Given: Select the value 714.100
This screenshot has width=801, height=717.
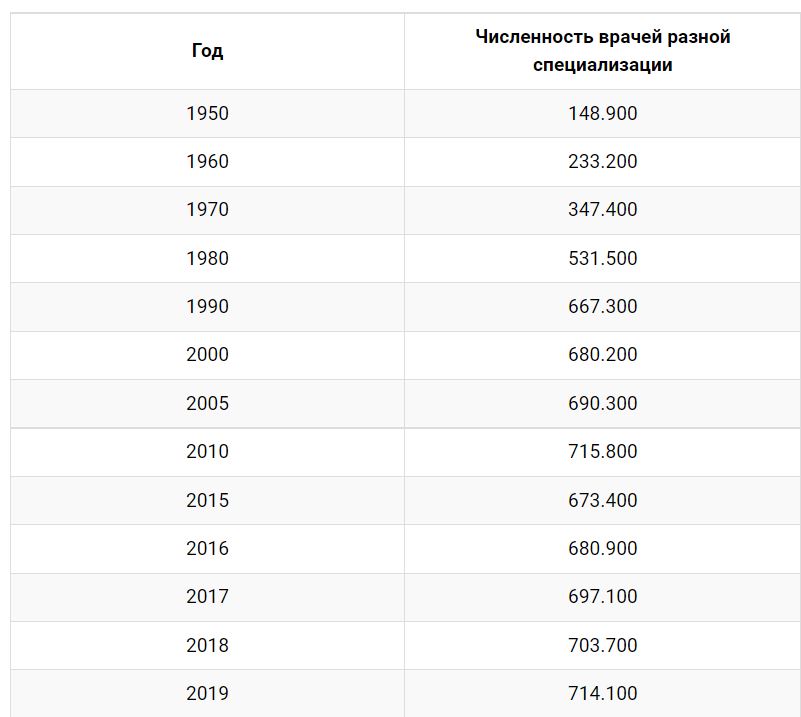Looking at the screenshot, I should 603,694.
